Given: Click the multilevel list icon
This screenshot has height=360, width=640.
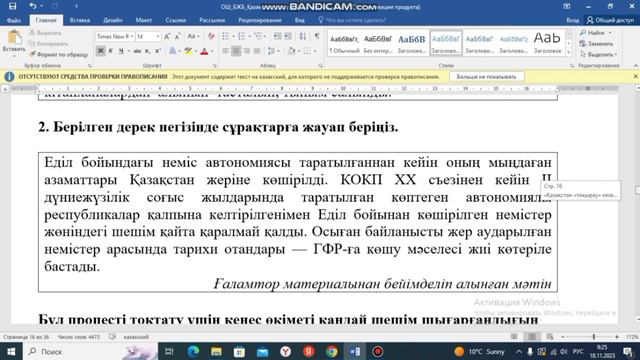Looking at the screenshot, I should pyautogui.click(x=258, y=36).
